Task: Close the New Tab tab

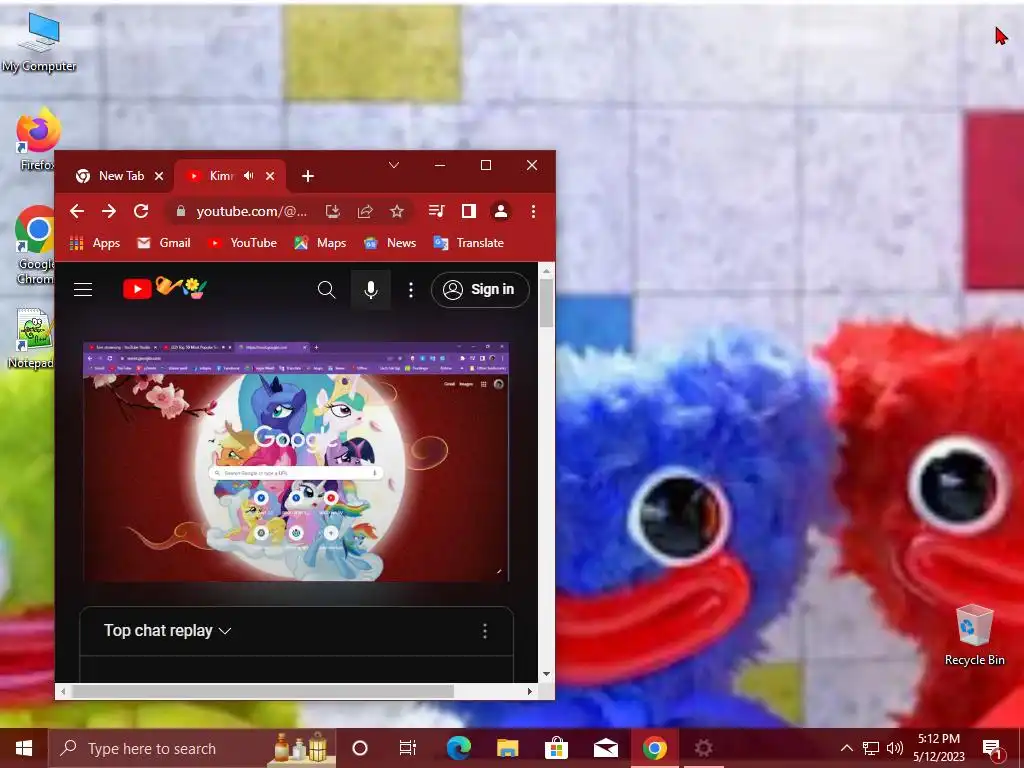Action: [x=159, y=176]
